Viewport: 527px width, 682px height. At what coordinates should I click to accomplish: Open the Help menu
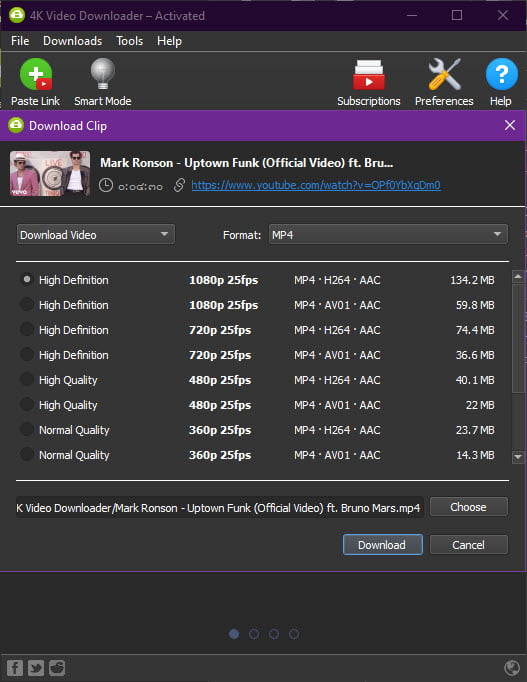pyautogui.click(x=169, y=41)
